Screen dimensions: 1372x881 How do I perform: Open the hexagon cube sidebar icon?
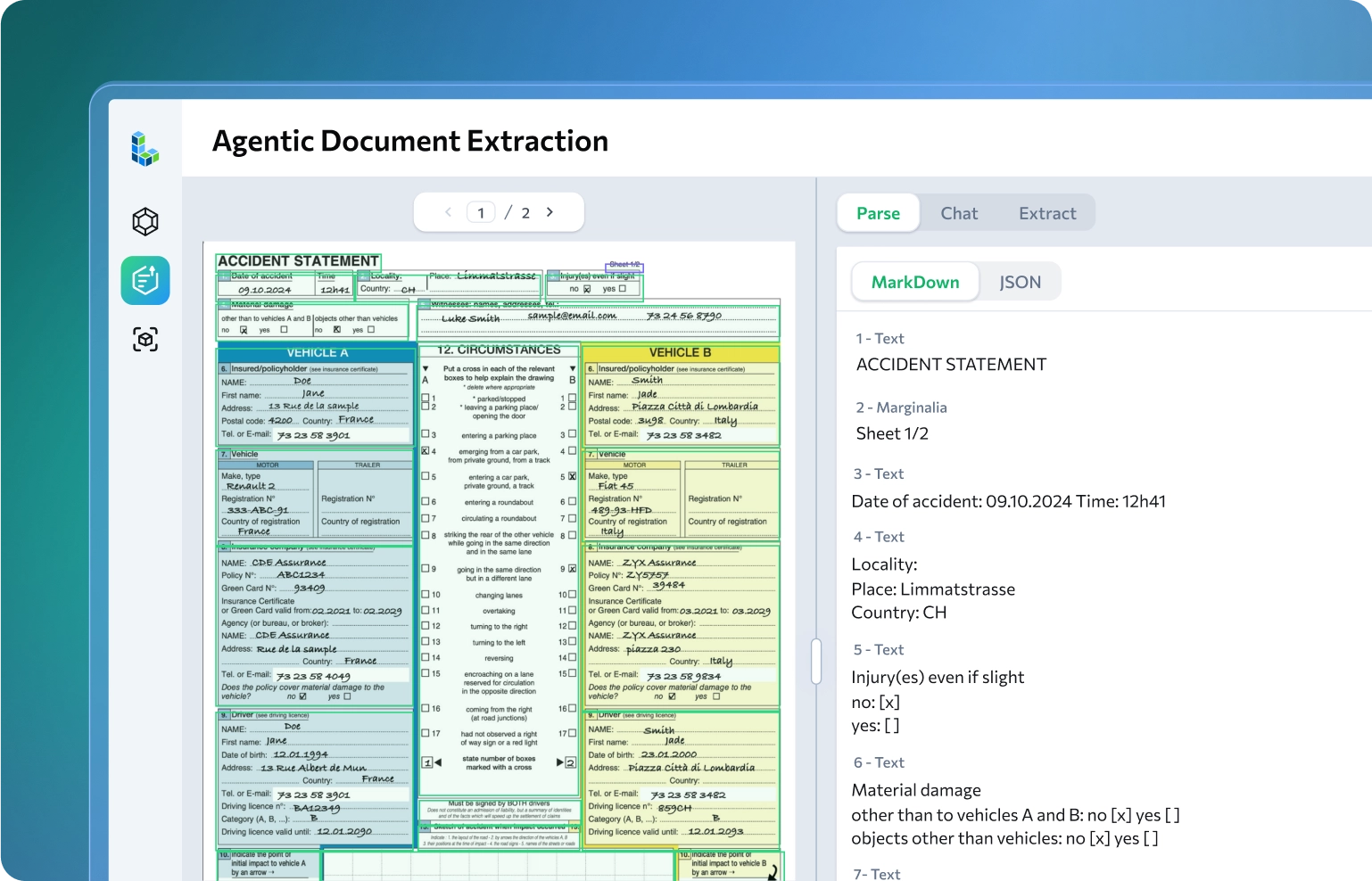pyautogui.click(x=145, y=221)
